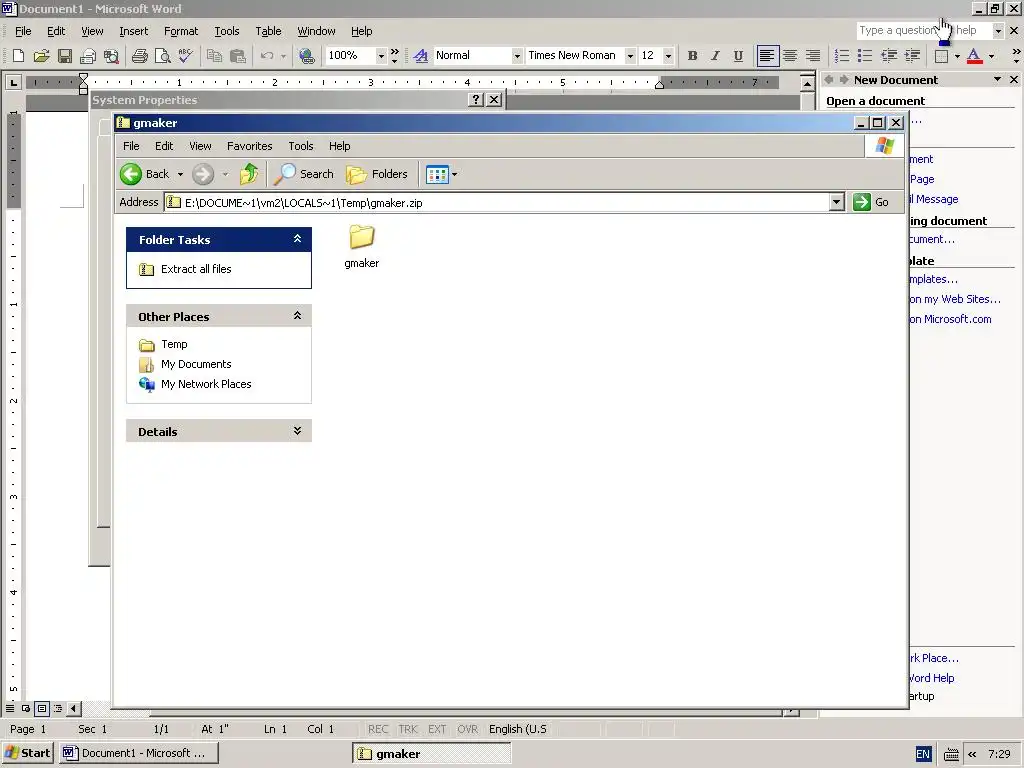Click the Address field showing gmaker.zip path
Screen dimensions: 1024x768
coord(496,202)
